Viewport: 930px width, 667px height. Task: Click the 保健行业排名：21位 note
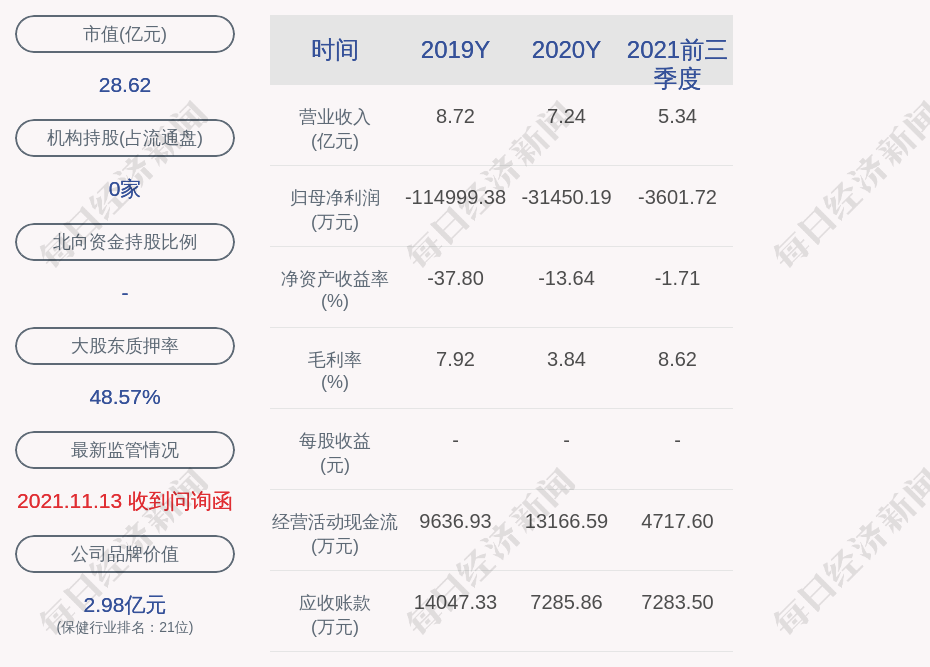pos(125,627)
